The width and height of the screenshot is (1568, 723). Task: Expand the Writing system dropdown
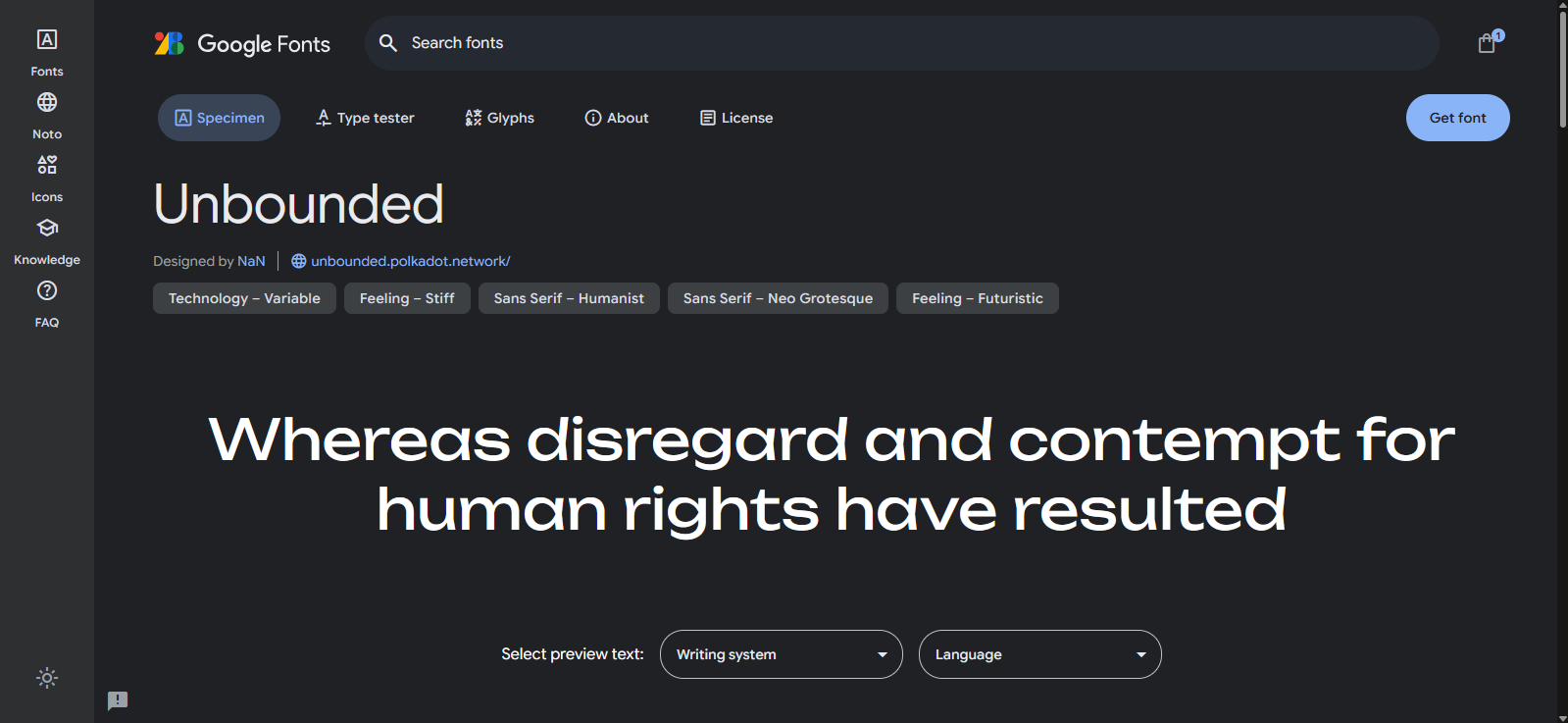[x=781, y=654]
